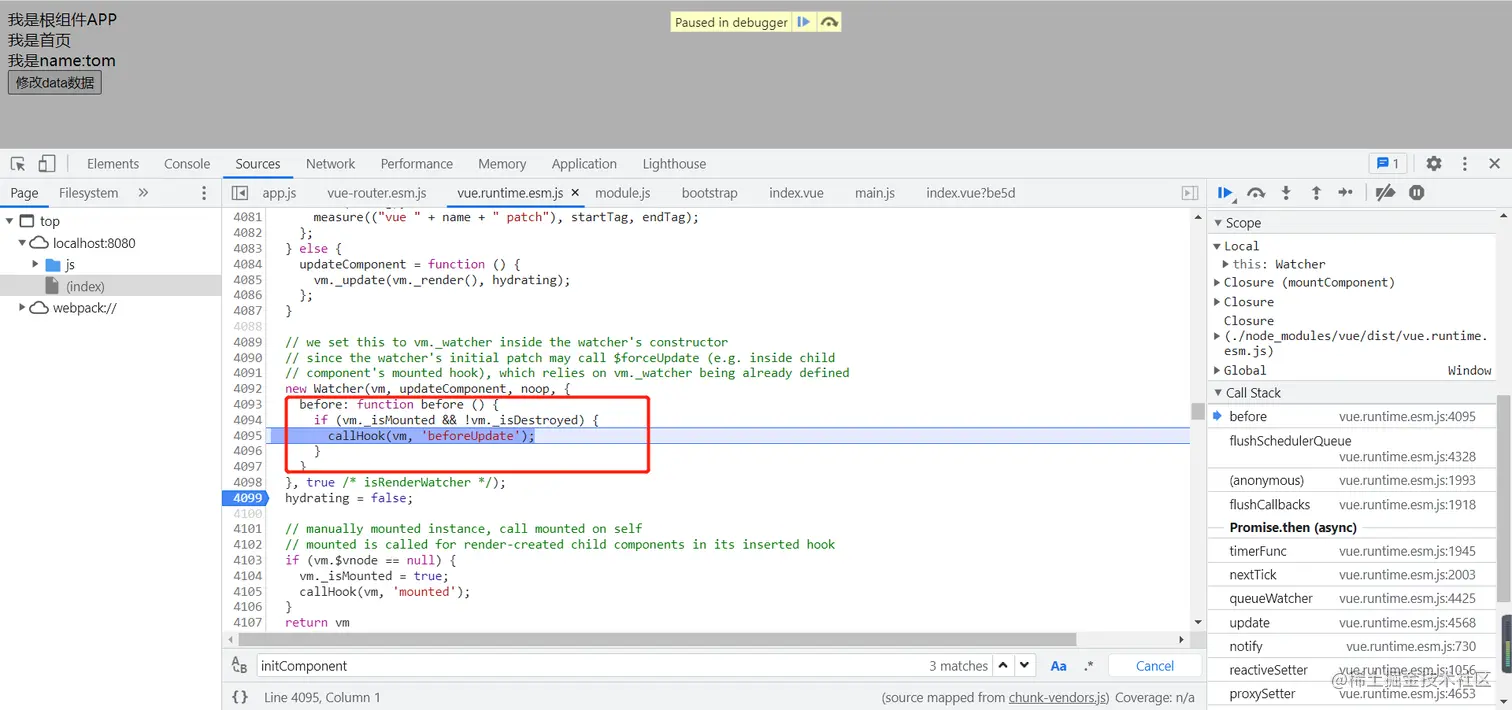
Task: Pretty print with the curly braces icon
Action: (x=240, y=697)
